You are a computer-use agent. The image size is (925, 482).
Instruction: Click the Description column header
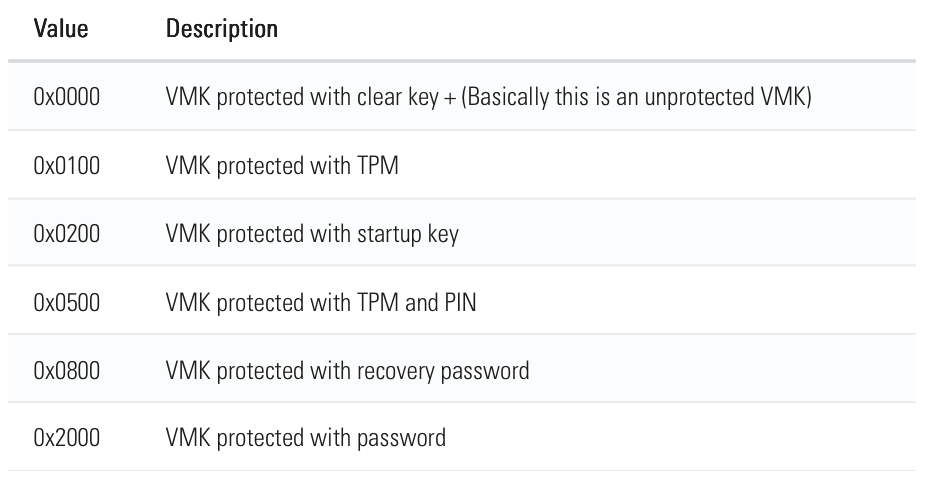coord(221,30)
